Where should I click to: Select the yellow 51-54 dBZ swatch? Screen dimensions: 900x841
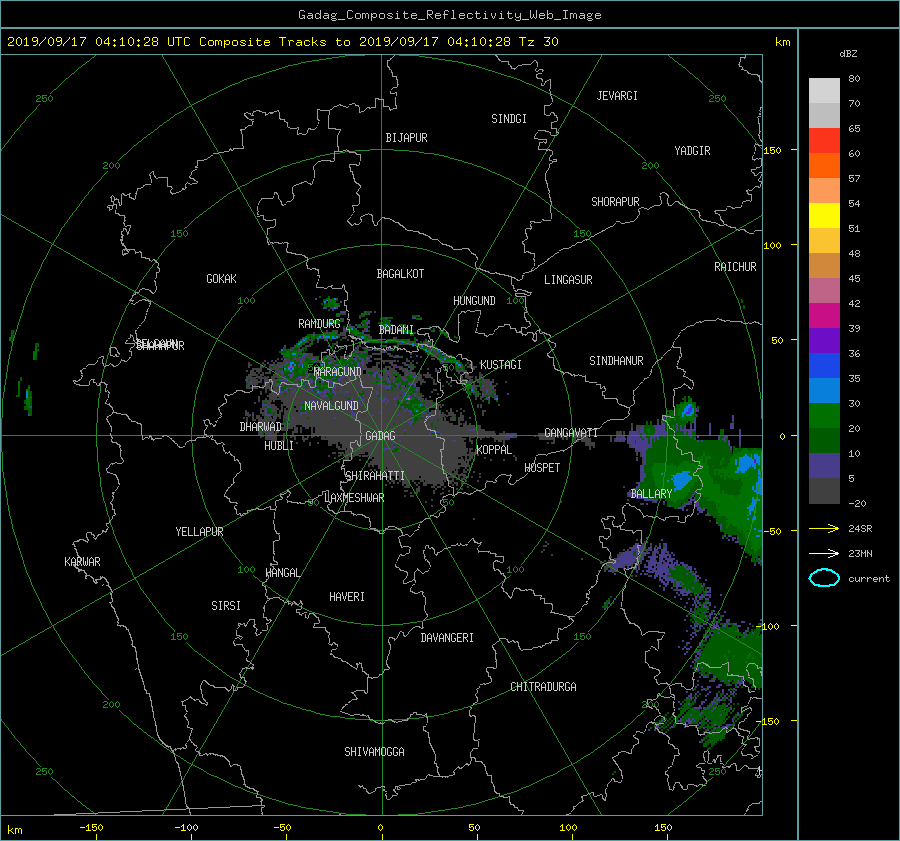tap(824, 215)
